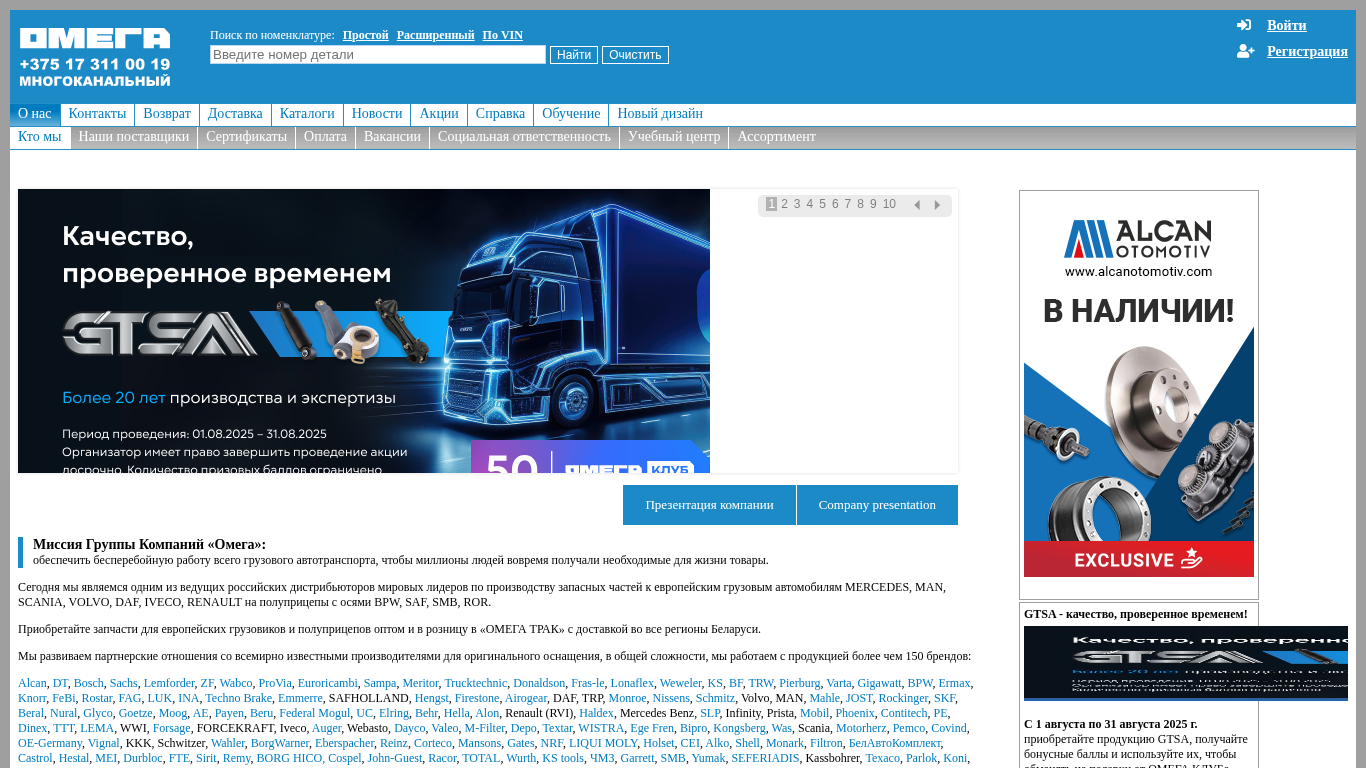Screen dimensions: 1366x768
Task: Open the Контакты menu item
Action: click(x=97, y=114)
